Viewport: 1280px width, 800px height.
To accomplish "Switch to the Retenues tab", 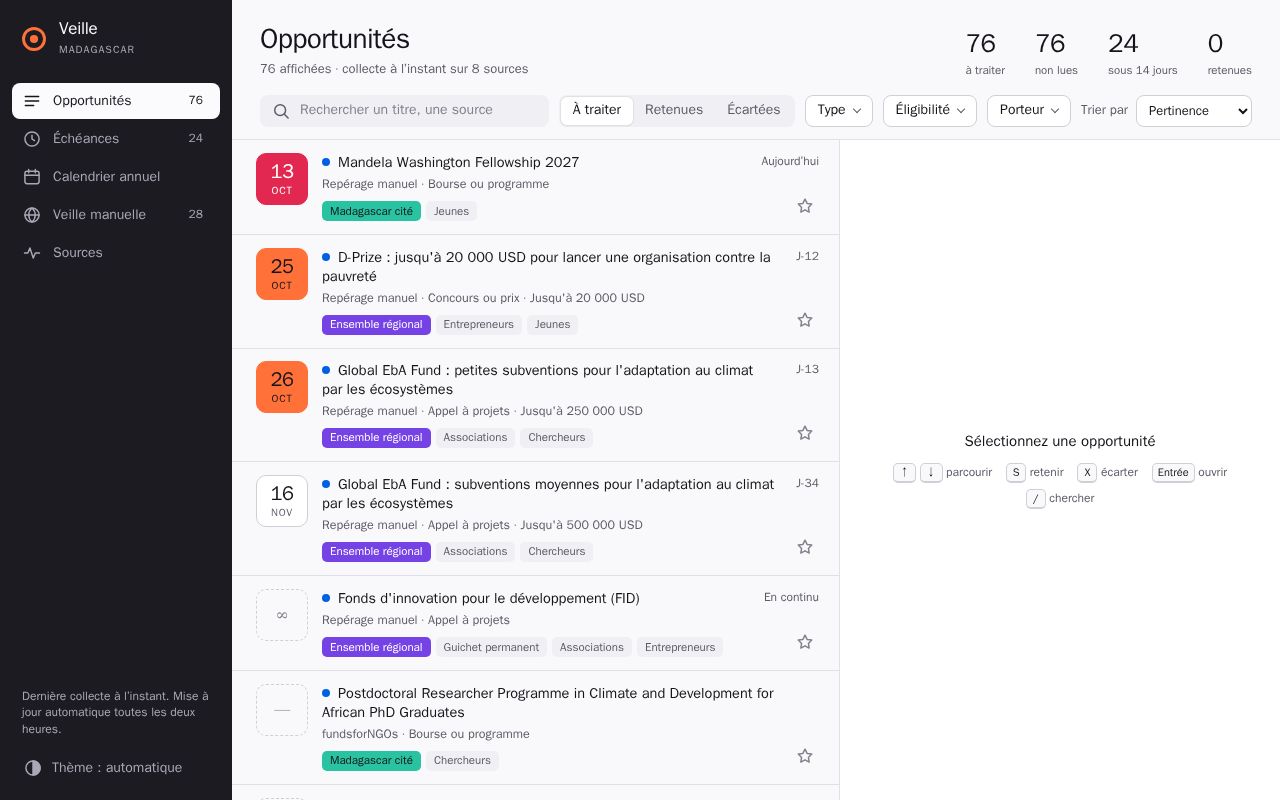I will coord(674,110).
